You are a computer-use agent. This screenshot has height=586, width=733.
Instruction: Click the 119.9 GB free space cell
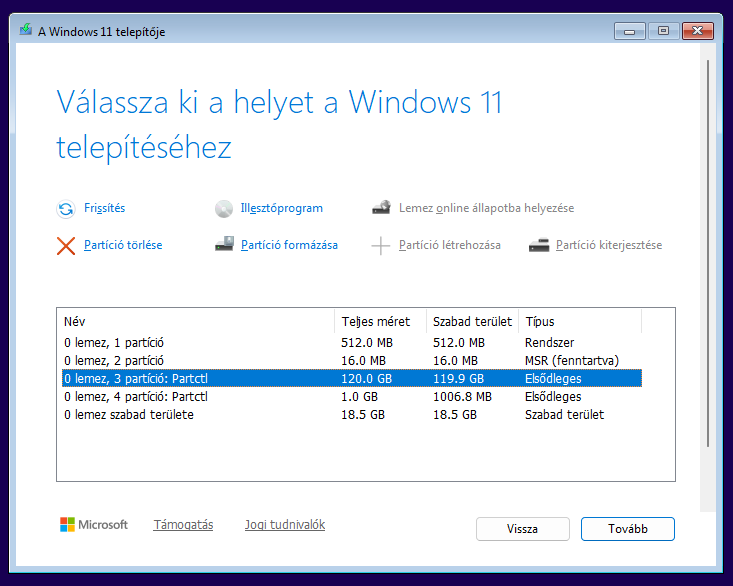pos(458,379)
